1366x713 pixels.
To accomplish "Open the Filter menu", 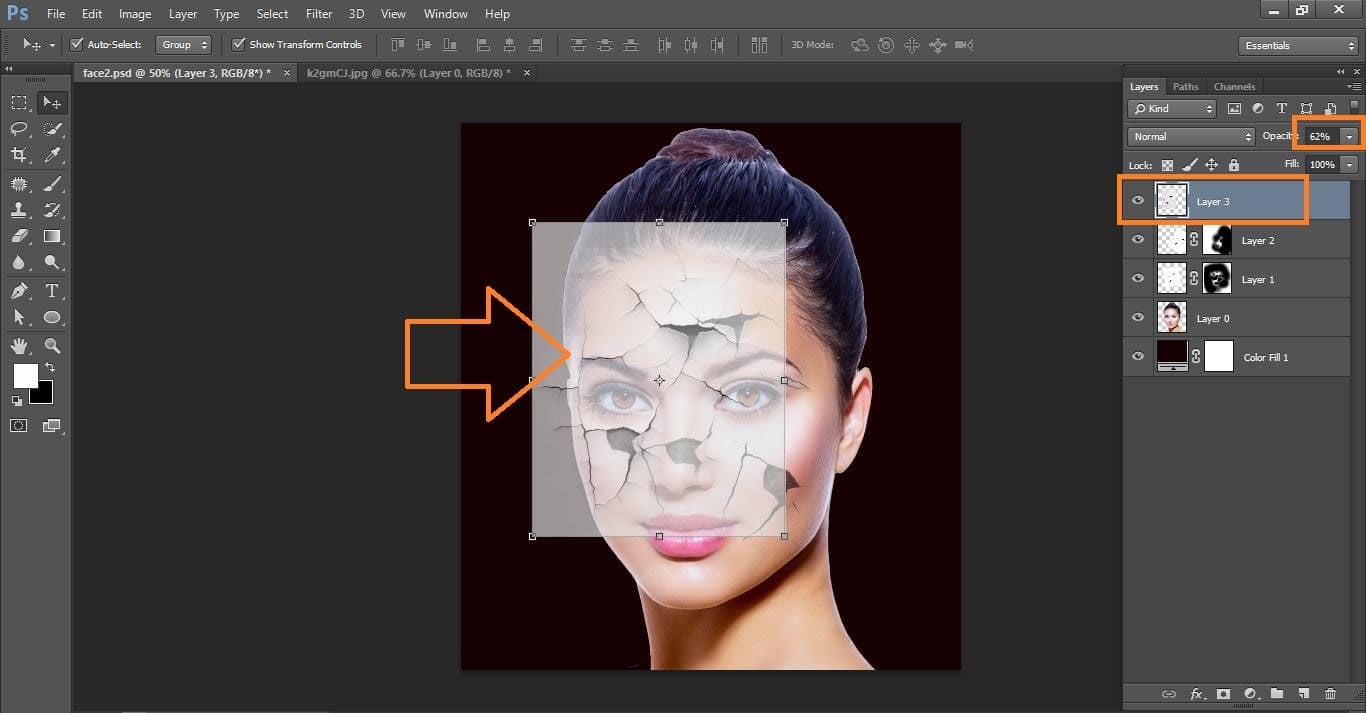I will [319, 14].
